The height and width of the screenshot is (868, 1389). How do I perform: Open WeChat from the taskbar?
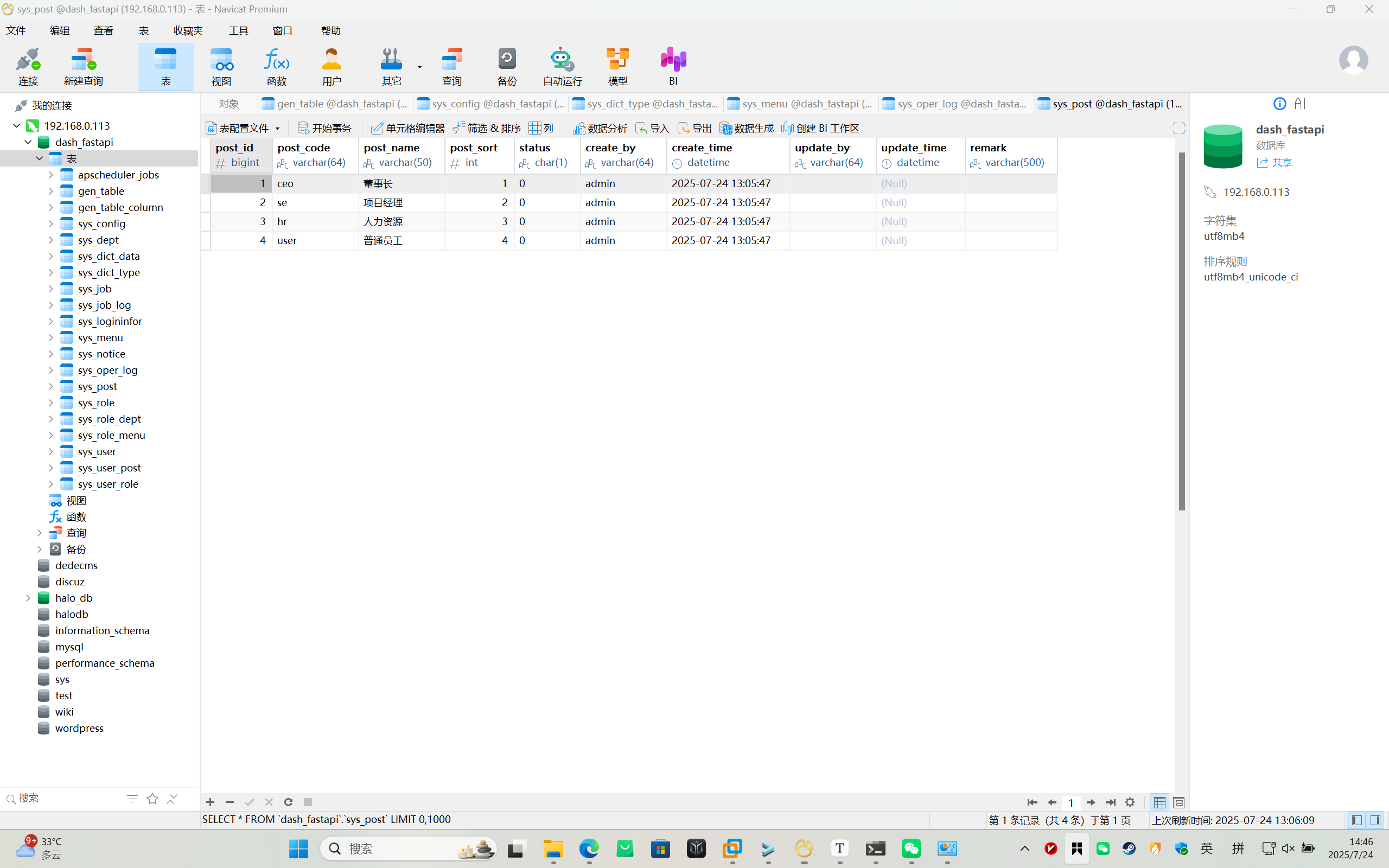click(912, 848)
